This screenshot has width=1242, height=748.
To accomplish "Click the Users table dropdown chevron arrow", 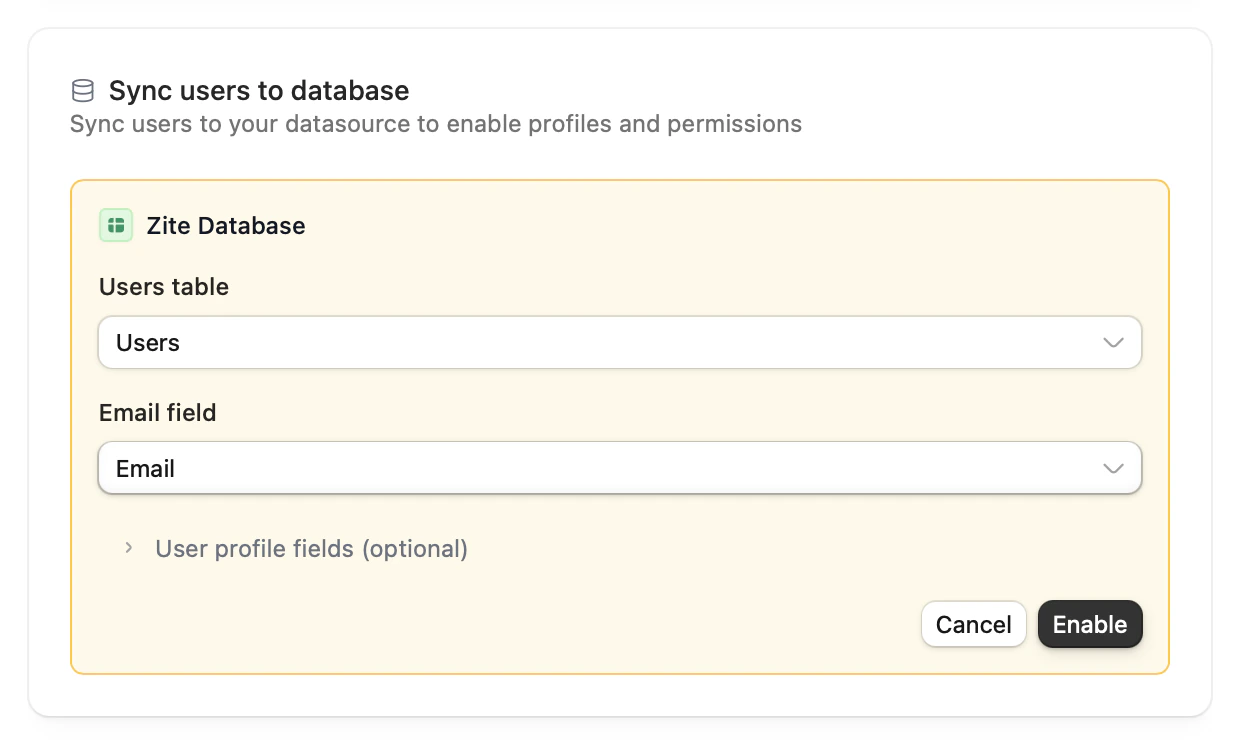I will (x=1112, y=343).
